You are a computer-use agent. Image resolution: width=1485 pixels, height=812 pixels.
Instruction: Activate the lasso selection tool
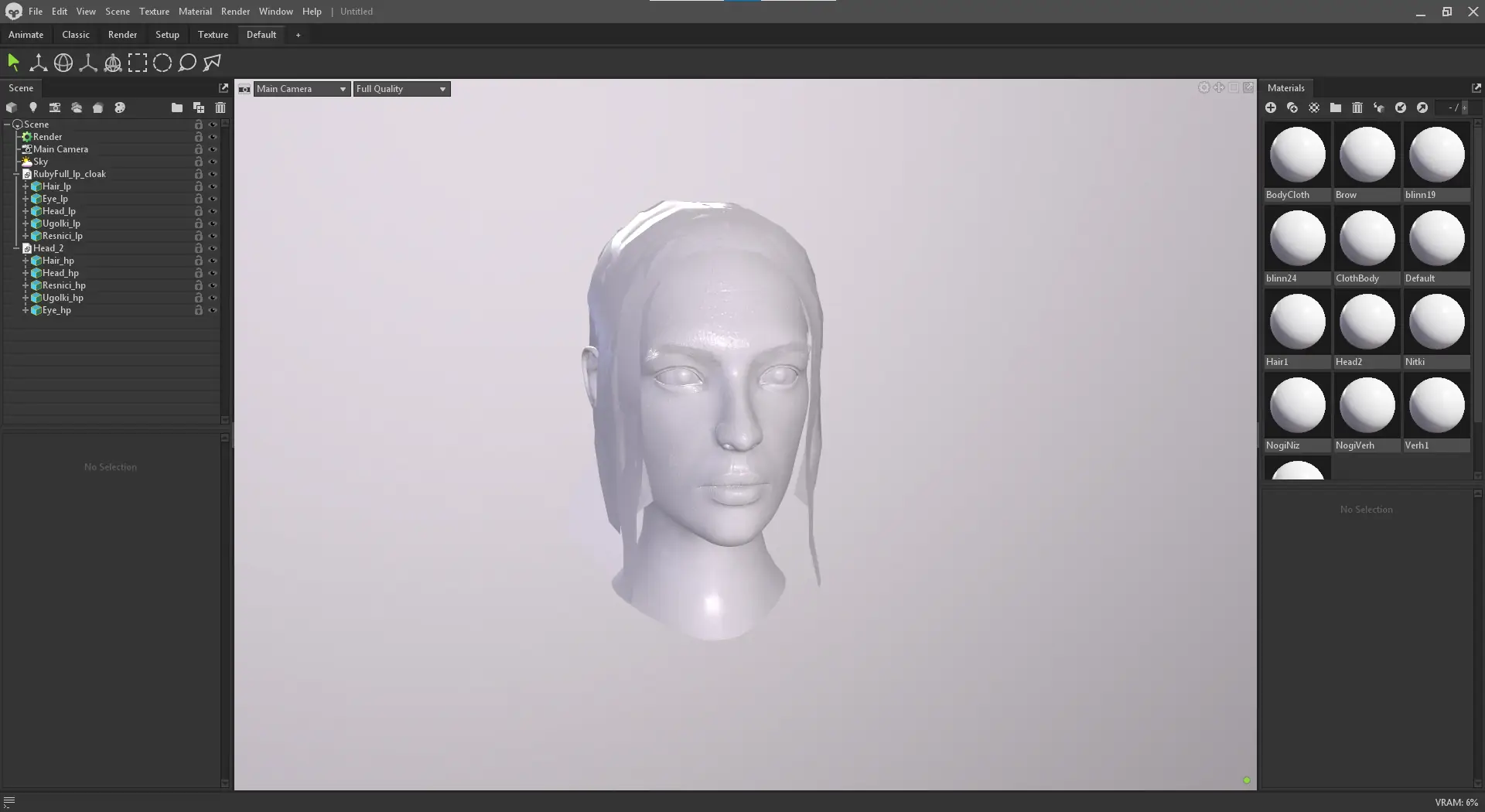[x=187, y=63]
